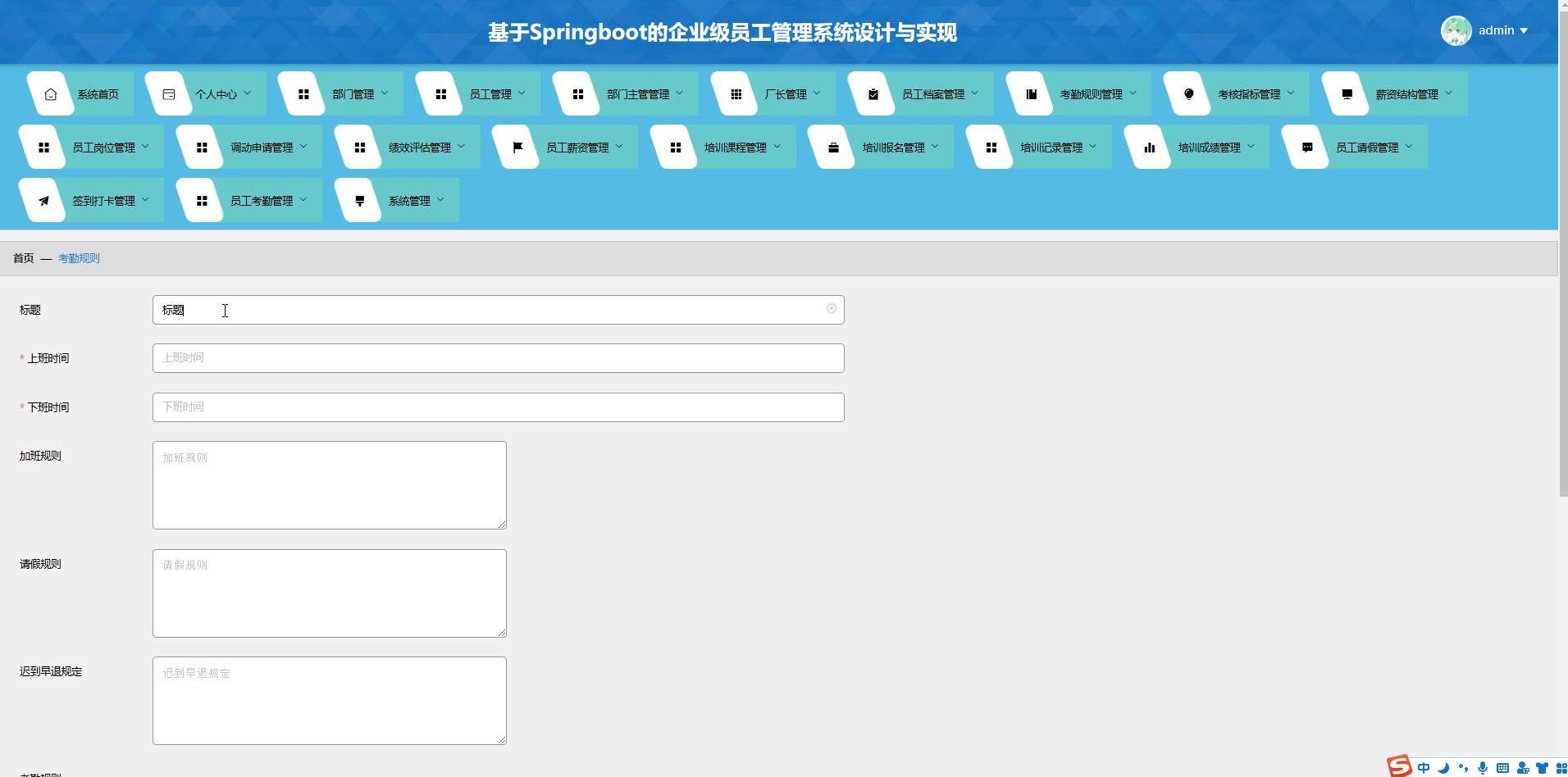The image size is (1568, 777).
Task: Click the bulb icon for 考核指标管理
Action: [x=1189, y=94]
